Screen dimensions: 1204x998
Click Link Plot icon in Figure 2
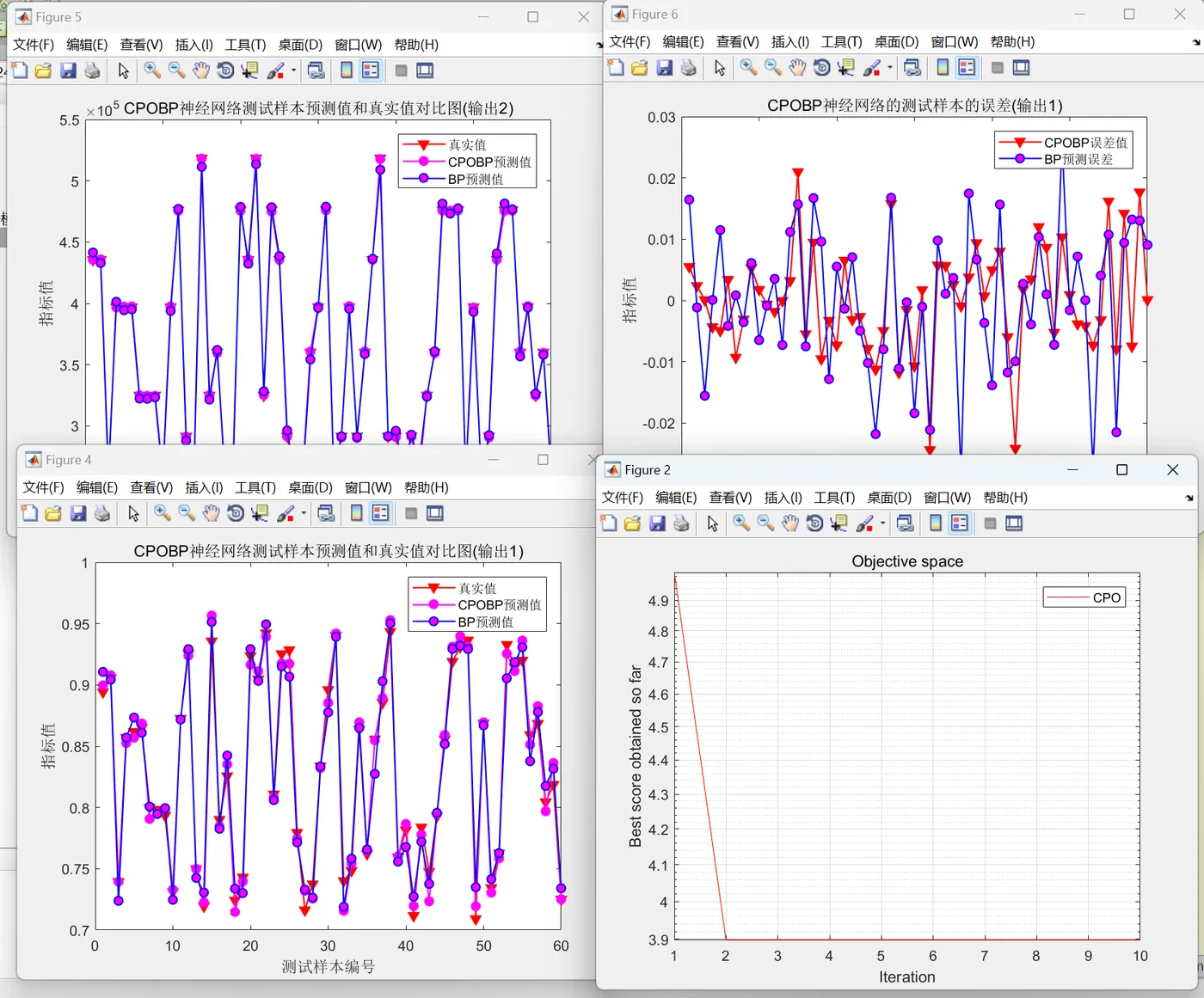pyautogui.click(x=905, y=523)
